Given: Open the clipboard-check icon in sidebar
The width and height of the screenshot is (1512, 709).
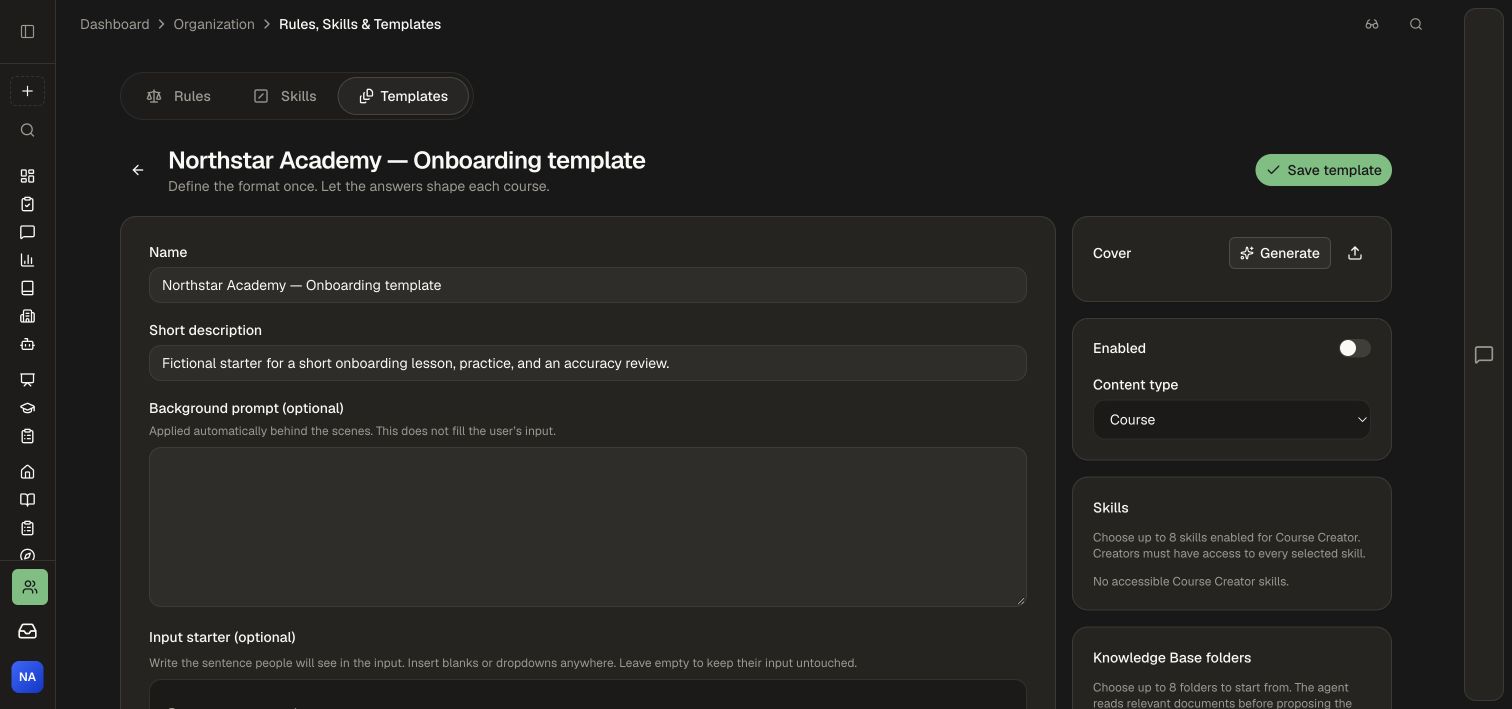Looking at the screenshot, I should pos(27,204).
